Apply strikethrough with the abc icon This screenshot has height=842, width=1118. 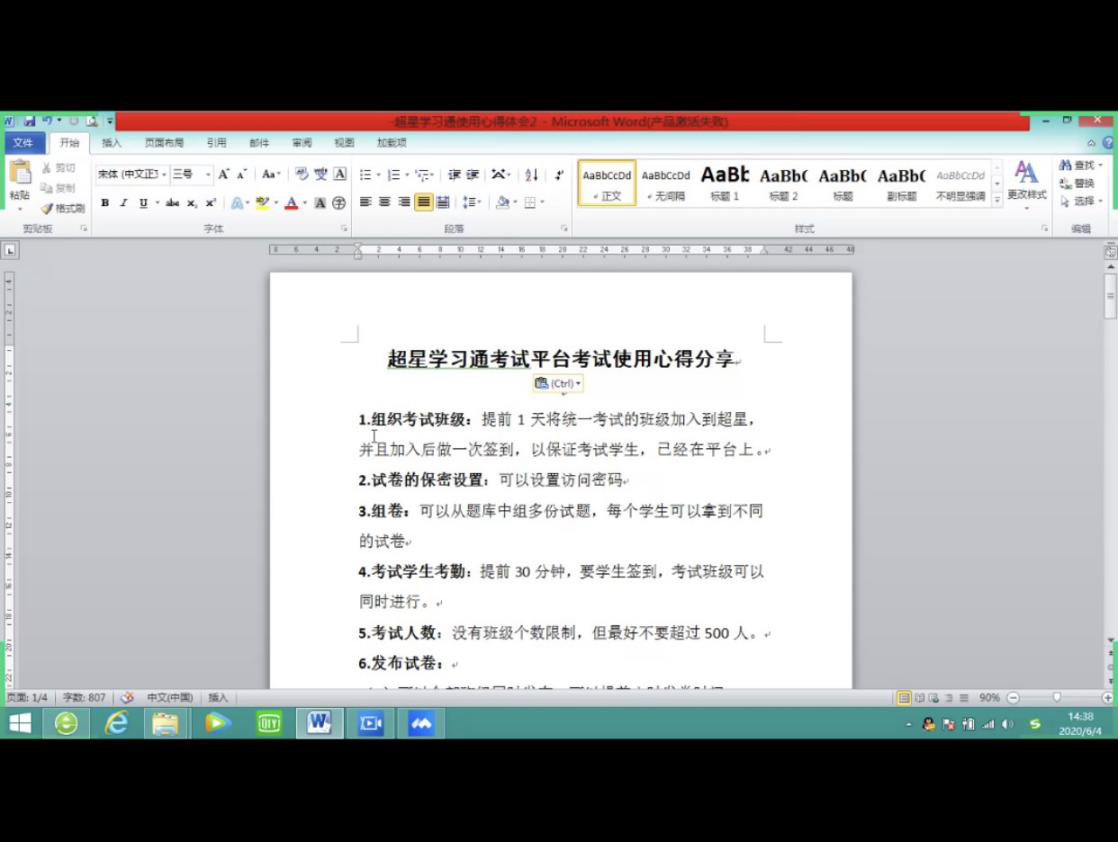pyautogui.click(x=172, y=203)
